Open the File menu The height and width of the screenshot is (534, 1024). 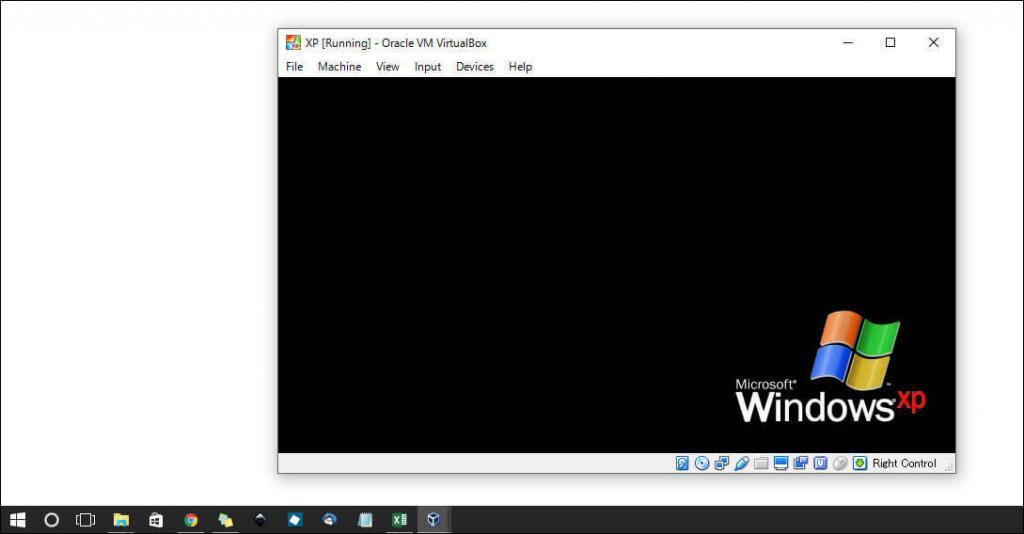(x=294, y=67)
